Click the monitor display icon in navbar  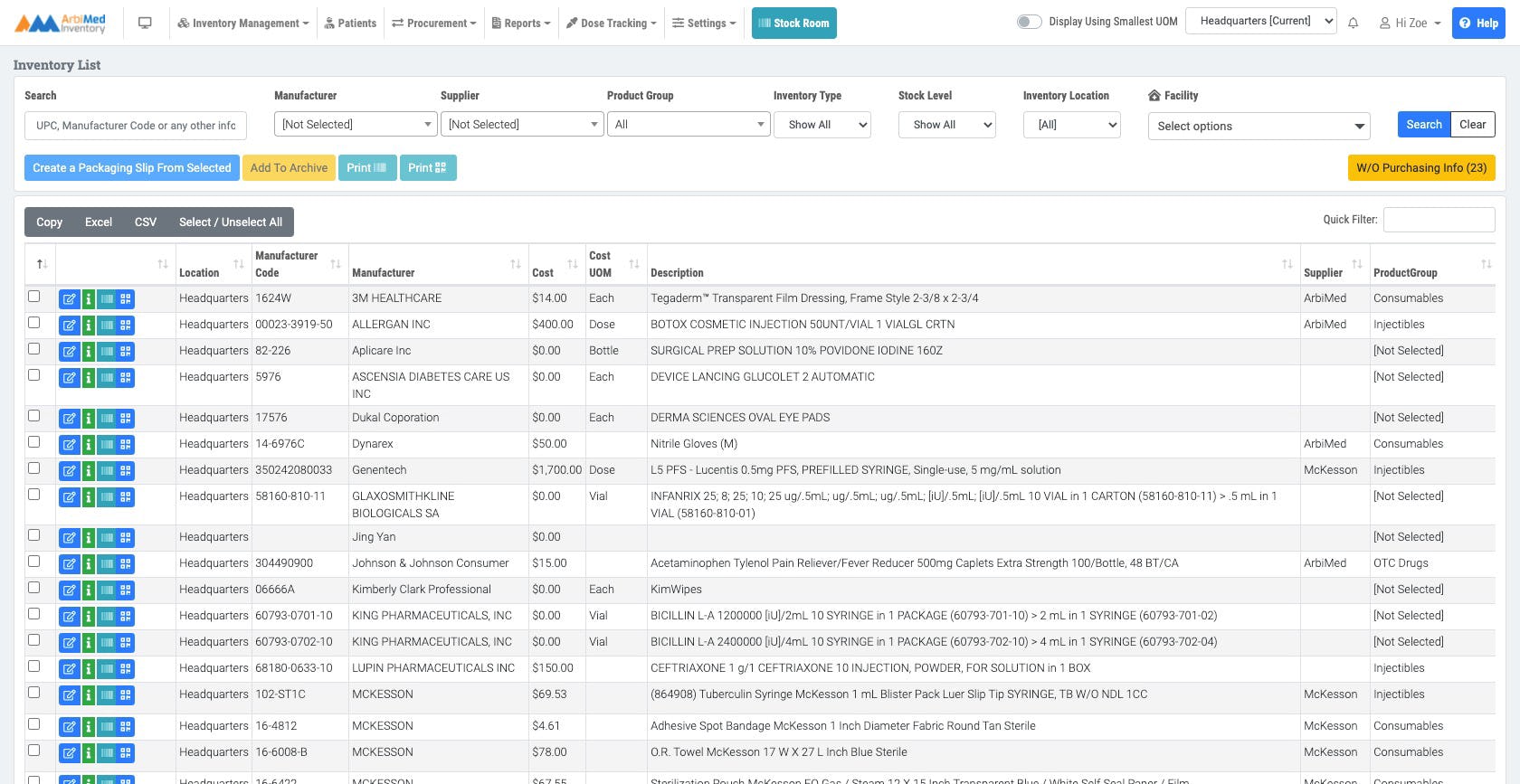pyautogui.click(x=145, y=24)
